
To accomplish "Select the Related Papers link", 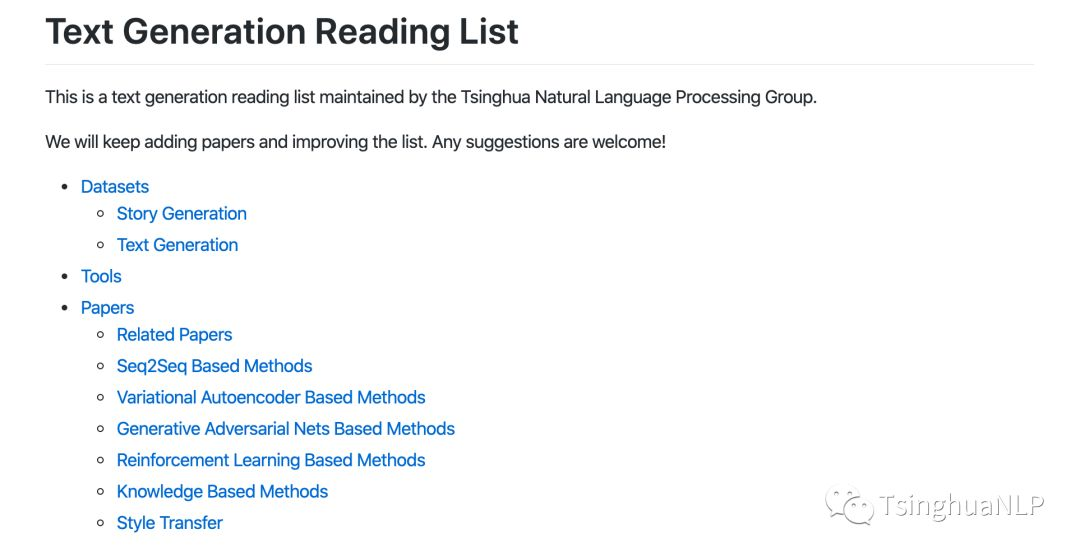I will (174, 335).
